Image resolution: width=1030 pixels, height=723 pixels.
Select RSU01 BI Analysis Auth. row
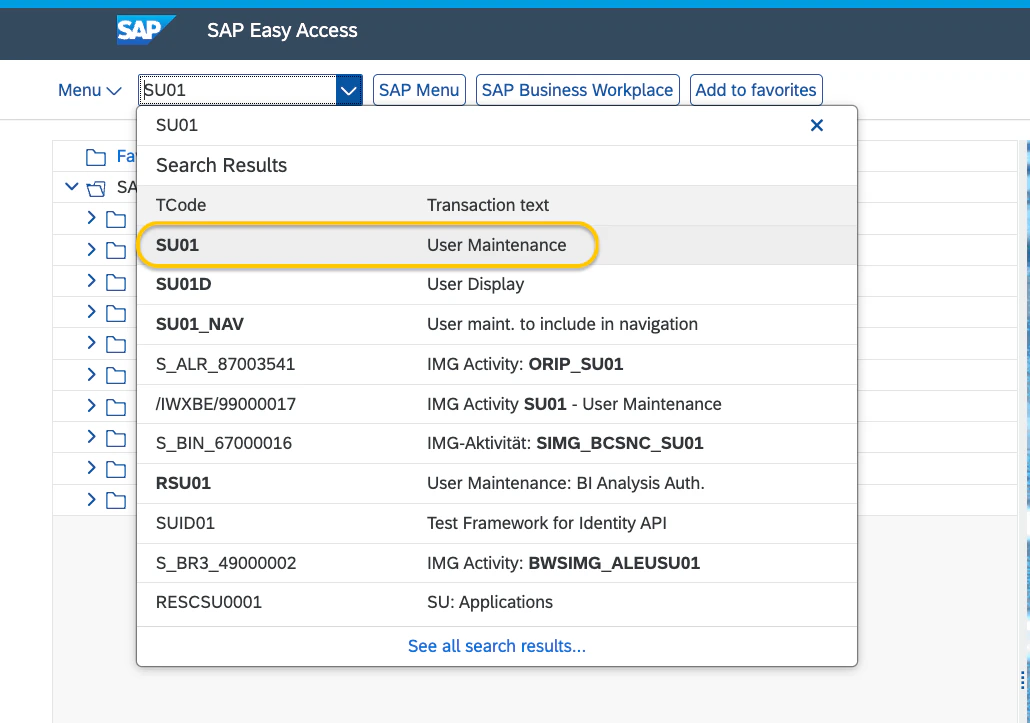click(x=497, y=483)
